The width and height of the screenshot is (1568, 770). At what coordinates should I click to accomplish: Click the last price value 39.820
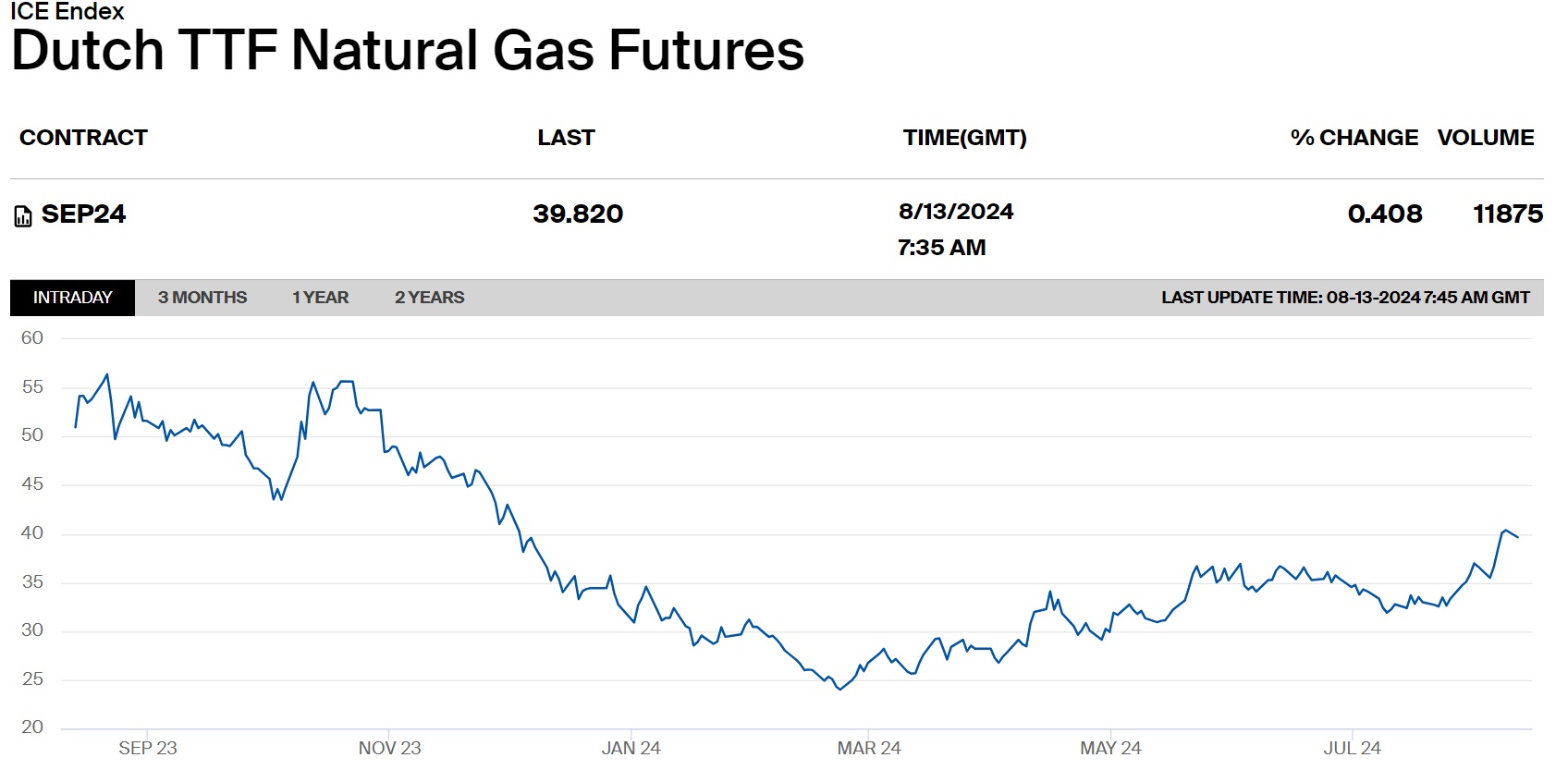(578, 214)
